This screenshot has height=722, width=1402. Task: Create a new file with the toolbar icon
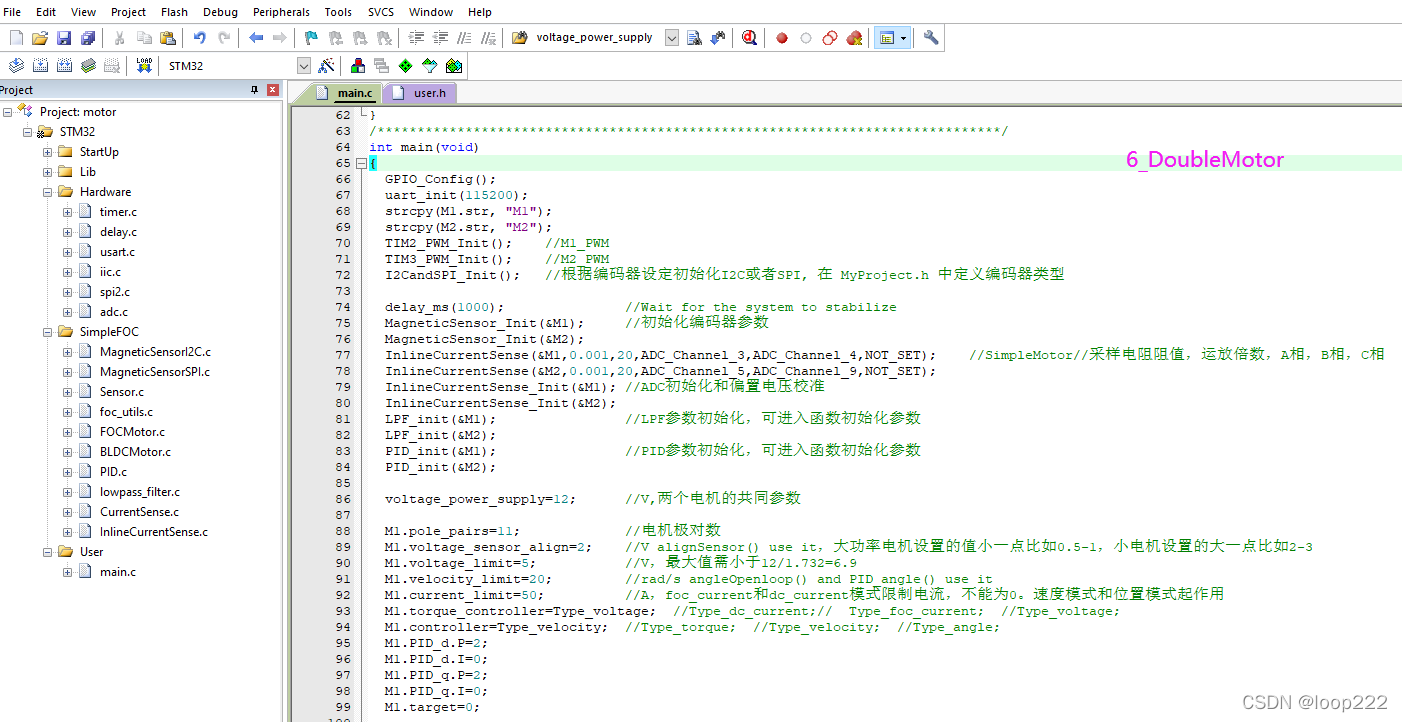(16, 38)
